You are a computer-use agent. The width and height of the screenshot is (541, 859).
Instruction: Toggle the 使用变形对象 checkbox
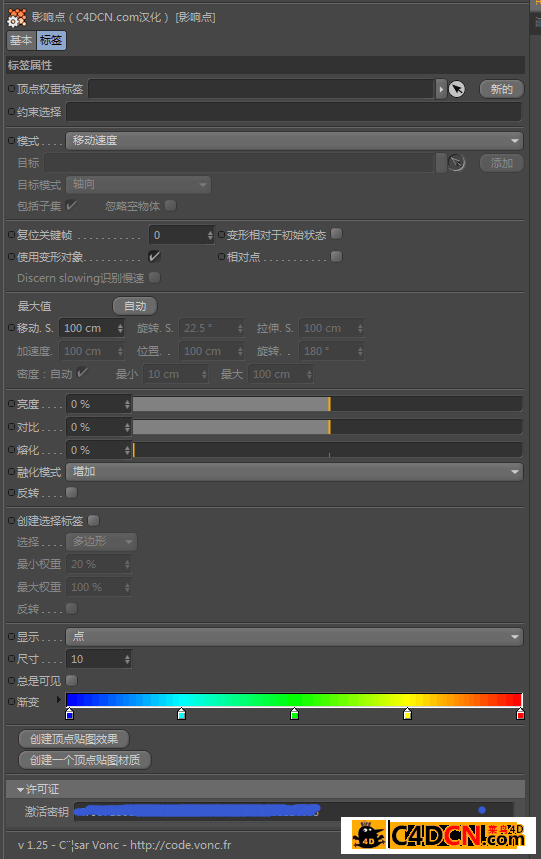tap(154, 256)
